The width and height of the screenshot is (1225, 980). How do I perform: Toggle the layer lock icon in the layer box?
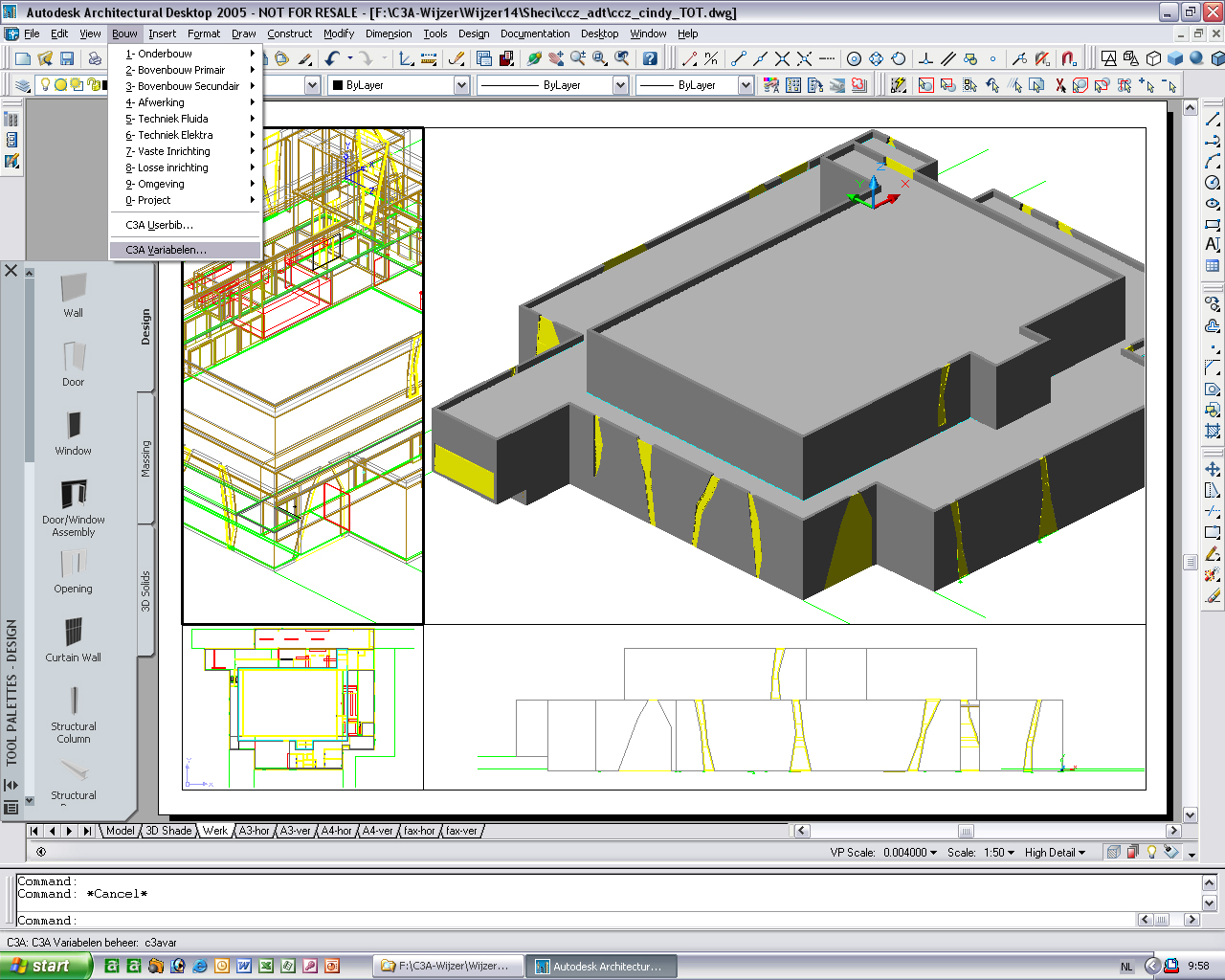[x=94, y=84]
